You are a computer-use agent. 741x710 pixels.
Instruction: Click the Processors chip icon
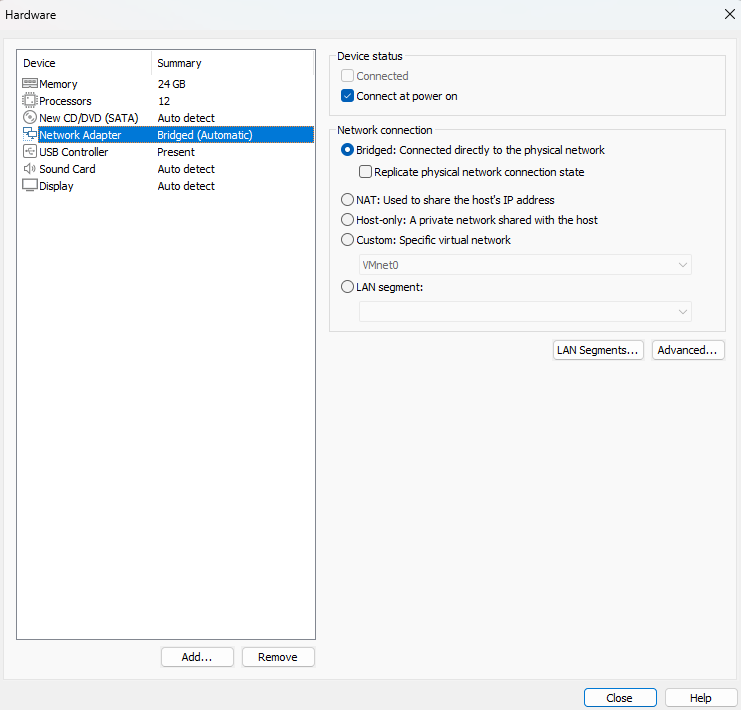(x=30, y=101)
